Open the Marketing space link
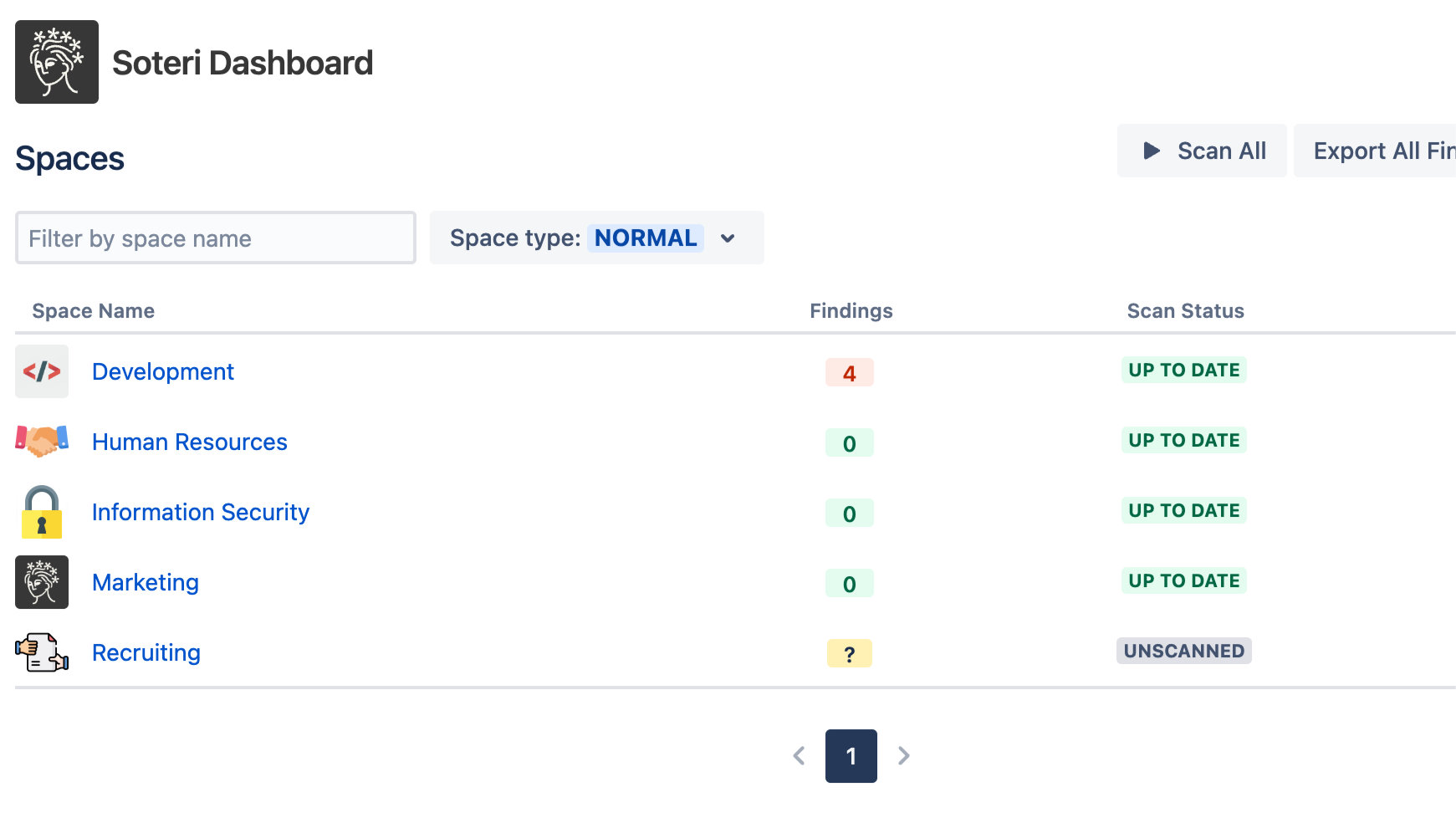The image size is (1456, 828). click(x=146, y=582)
